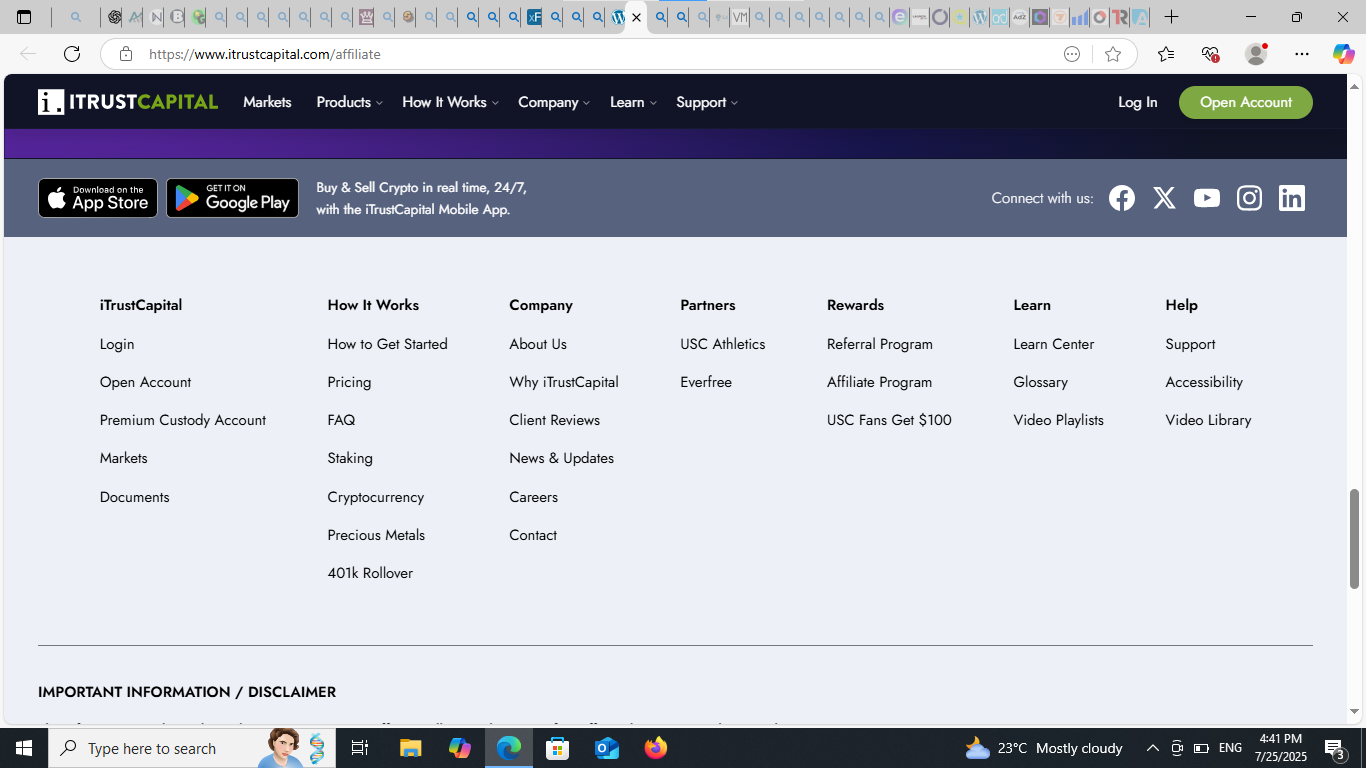Open the YouTube social icon

[1207, 198]
